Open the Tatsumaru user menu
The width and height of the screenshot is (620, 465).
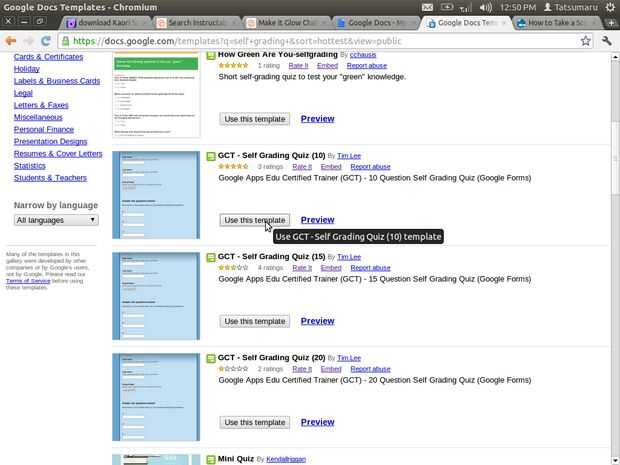click(x=571, y=8)
